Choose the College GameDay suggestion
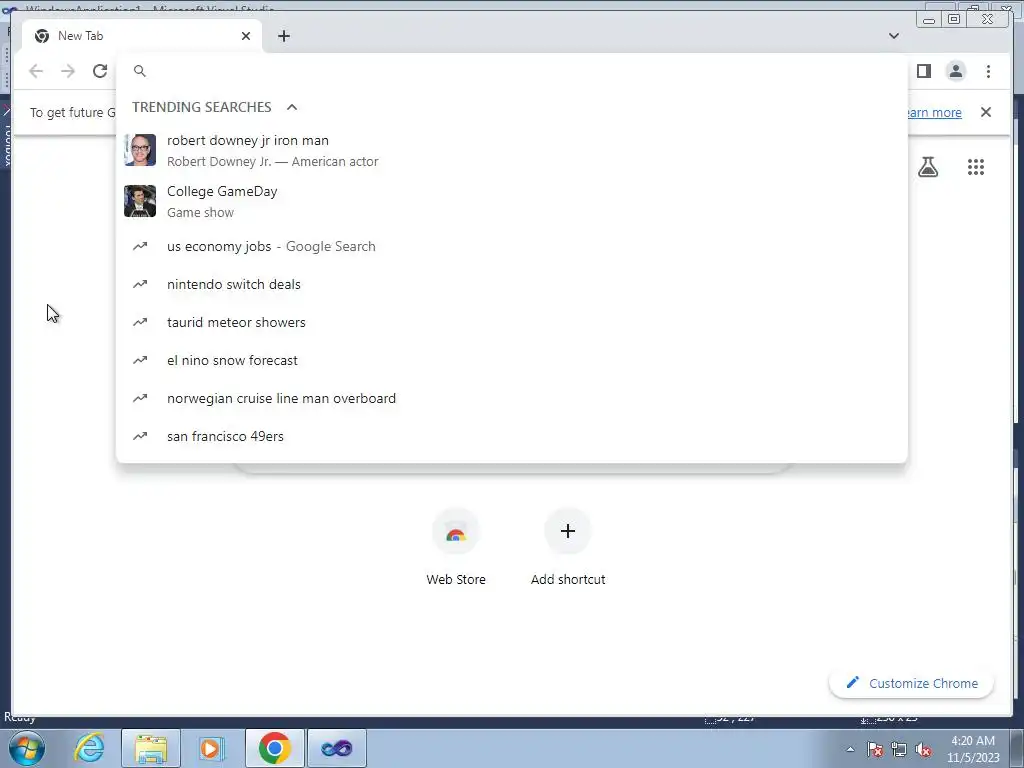The height and width of the screenshot is (768, 1024). point(511,201)
